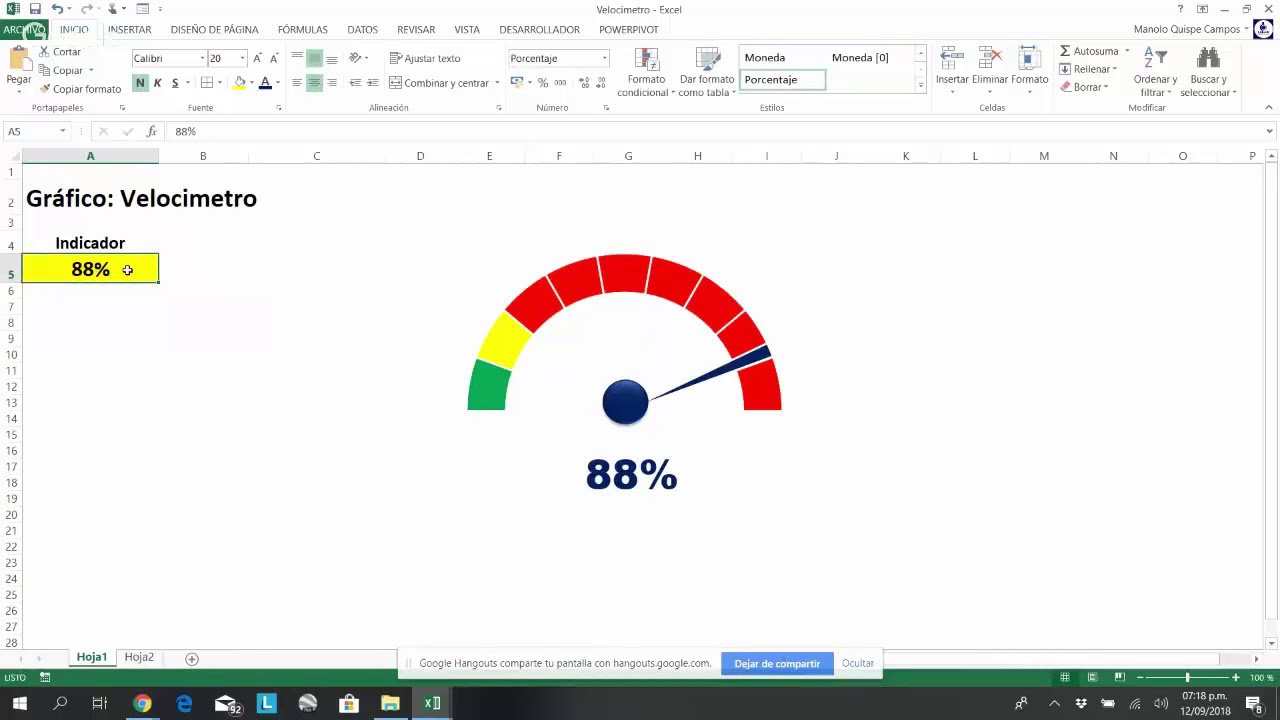
Task: Toggle bold (N) formatting
Action: (140, 83)
